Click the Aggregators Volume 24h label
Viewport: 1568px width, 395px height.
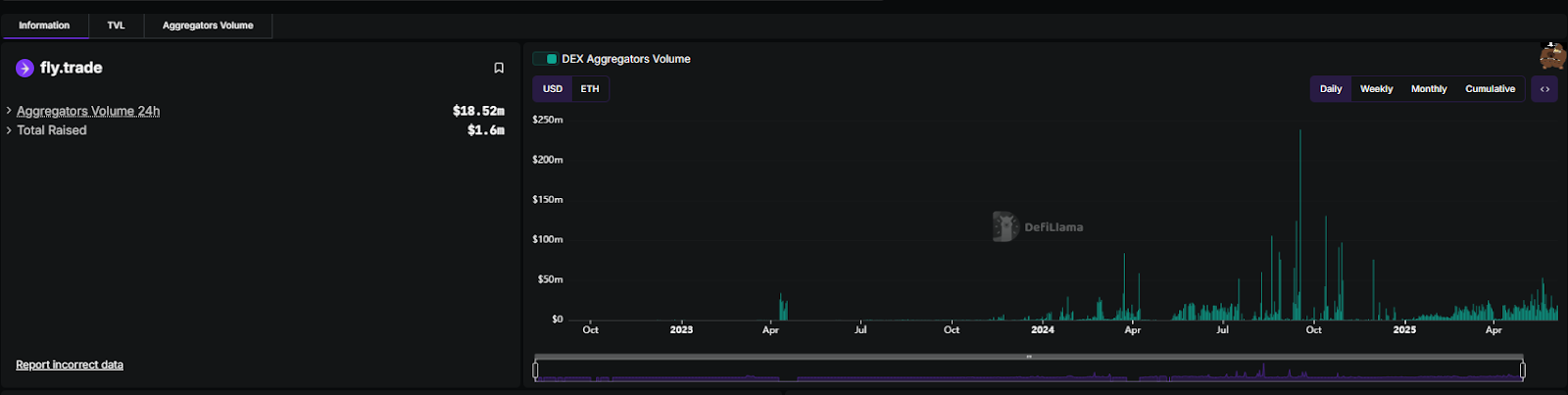click(88, 111)
